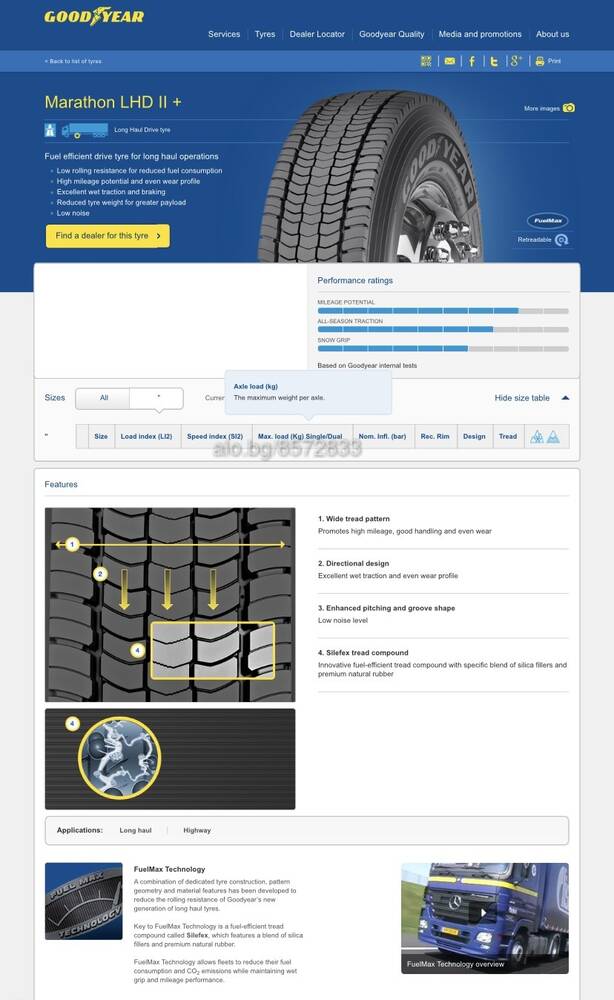Sort by Size column header
This screenshot has height=1000, width=614.
click(101, 437)
